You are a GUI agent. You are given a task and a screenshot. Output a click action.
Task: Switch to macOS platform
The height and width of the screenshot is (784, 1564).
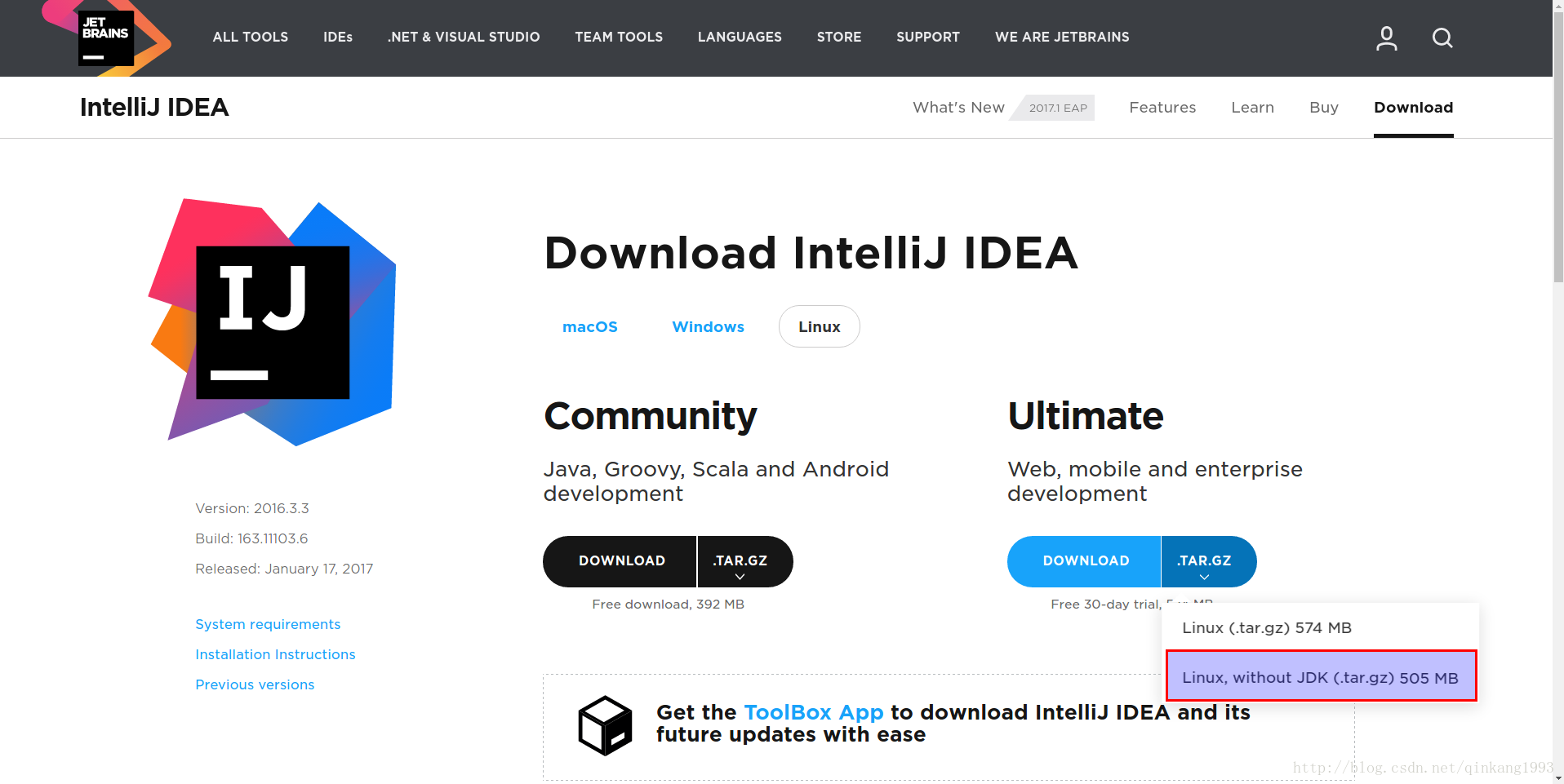(590, 326)
